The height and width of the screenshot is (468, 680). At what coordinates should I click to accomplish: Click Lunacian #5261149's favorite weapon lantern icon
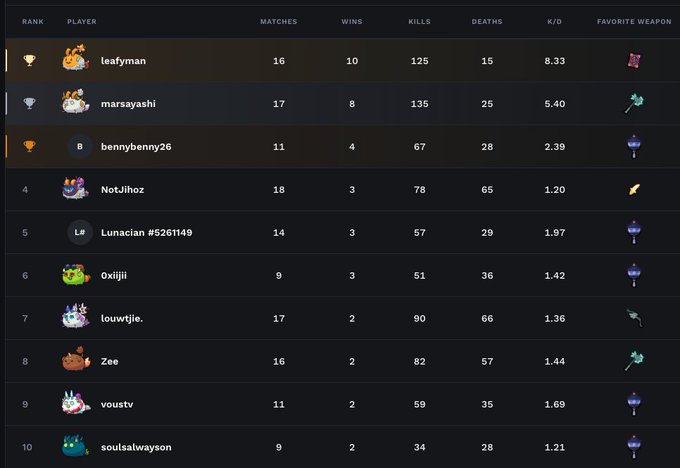click(634, 232)
